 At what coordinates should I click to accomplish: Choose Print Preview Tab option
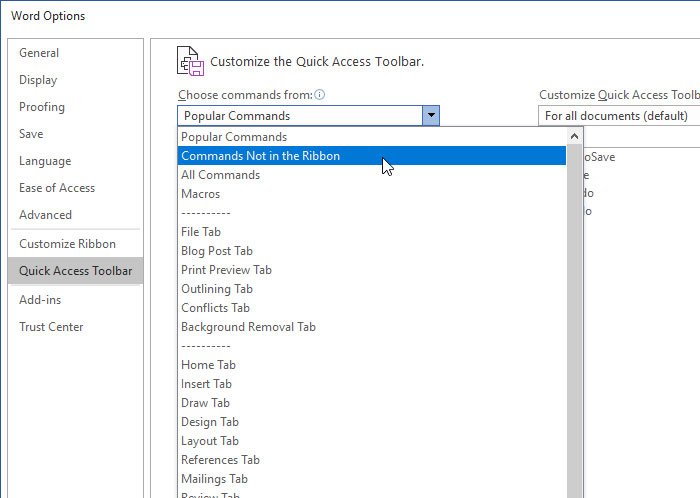226,270
